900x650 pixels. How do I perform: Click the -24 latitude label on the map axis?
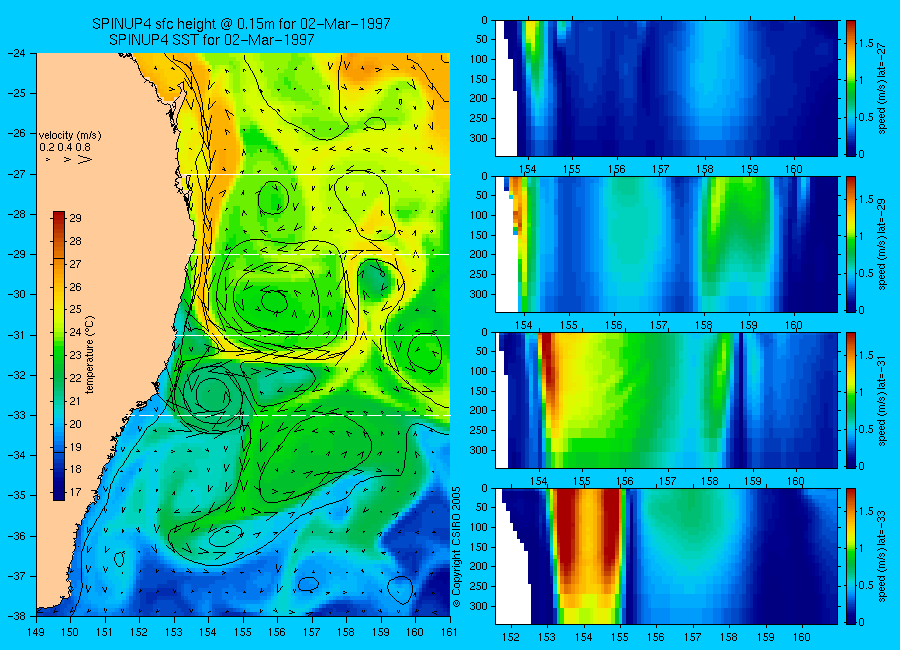coord(15,53)
